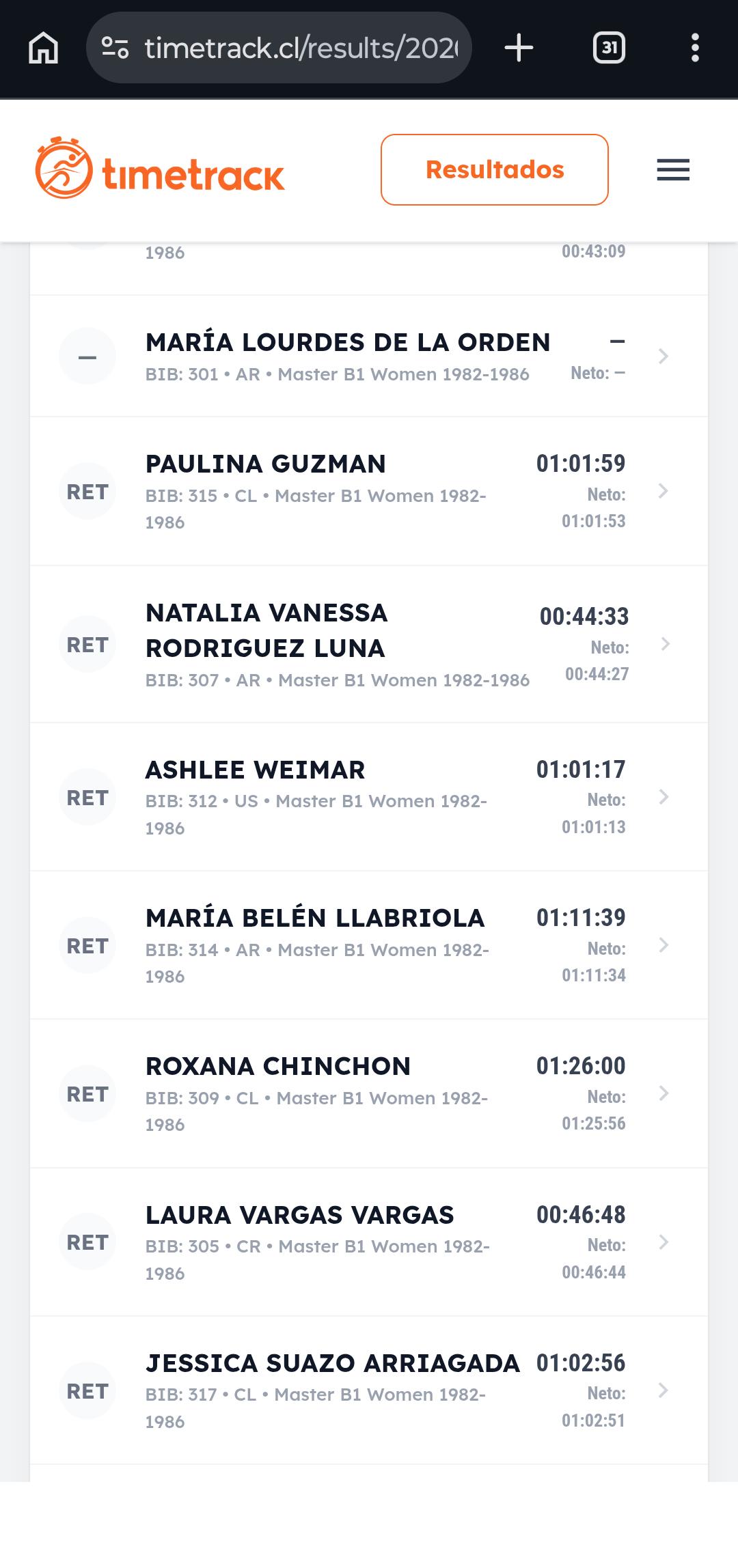Expand Paulina Guzman's result chevron

click(663, 491)
